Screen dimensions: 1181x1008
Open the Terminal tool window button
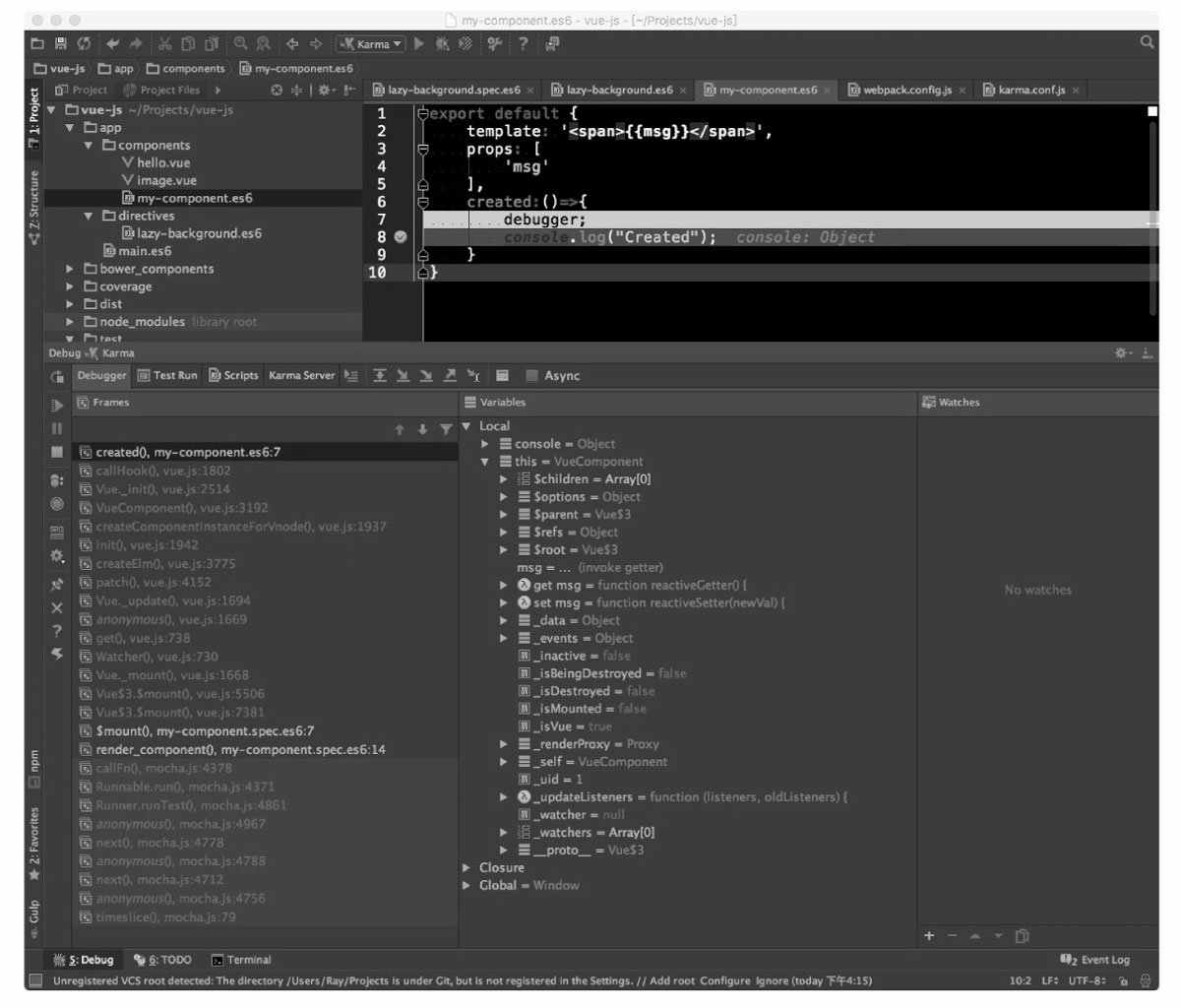[x=241, y=960]
